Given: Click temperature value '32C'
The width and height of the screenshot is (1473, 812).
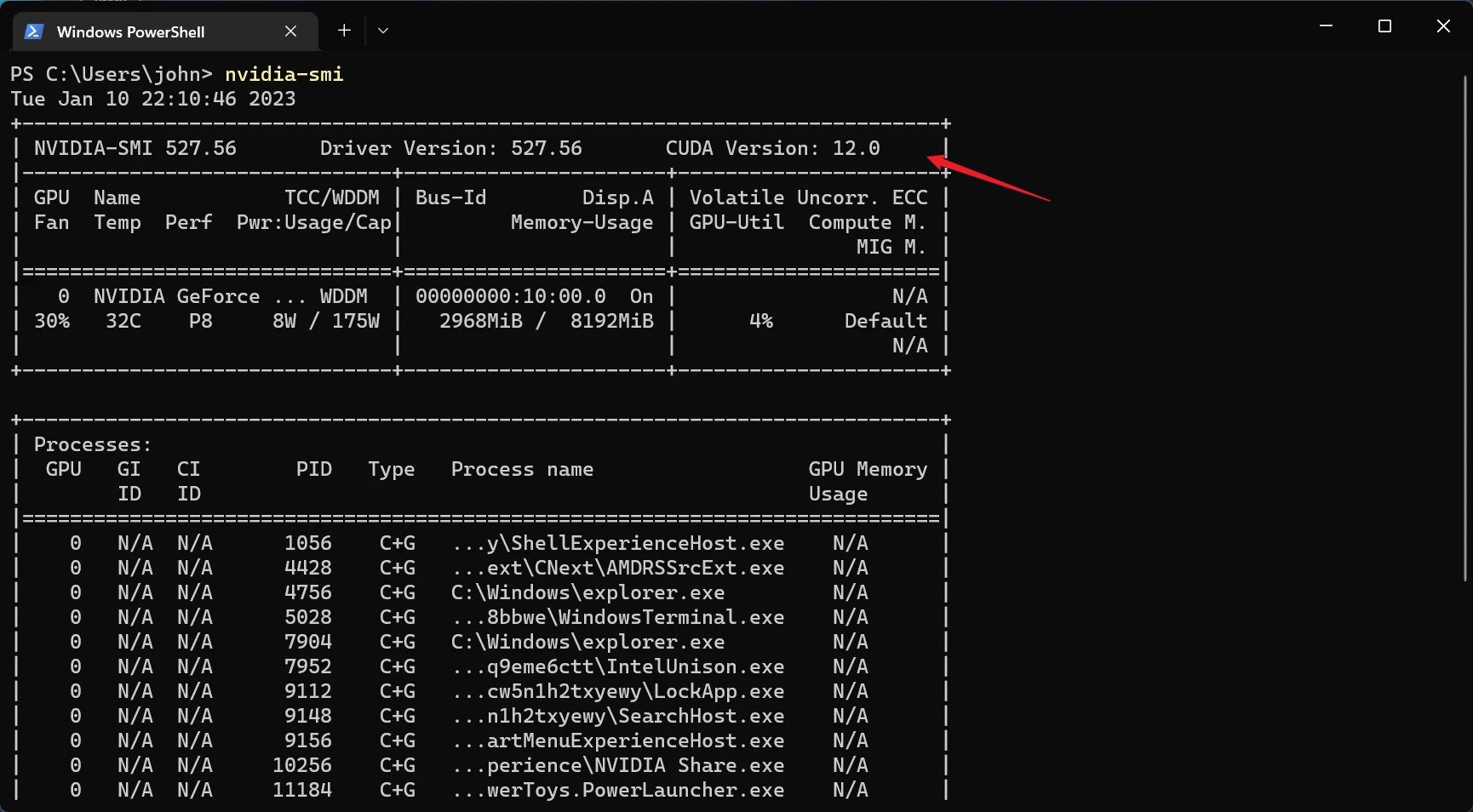Looking at the screenshot, I should [x=123, y=321].
